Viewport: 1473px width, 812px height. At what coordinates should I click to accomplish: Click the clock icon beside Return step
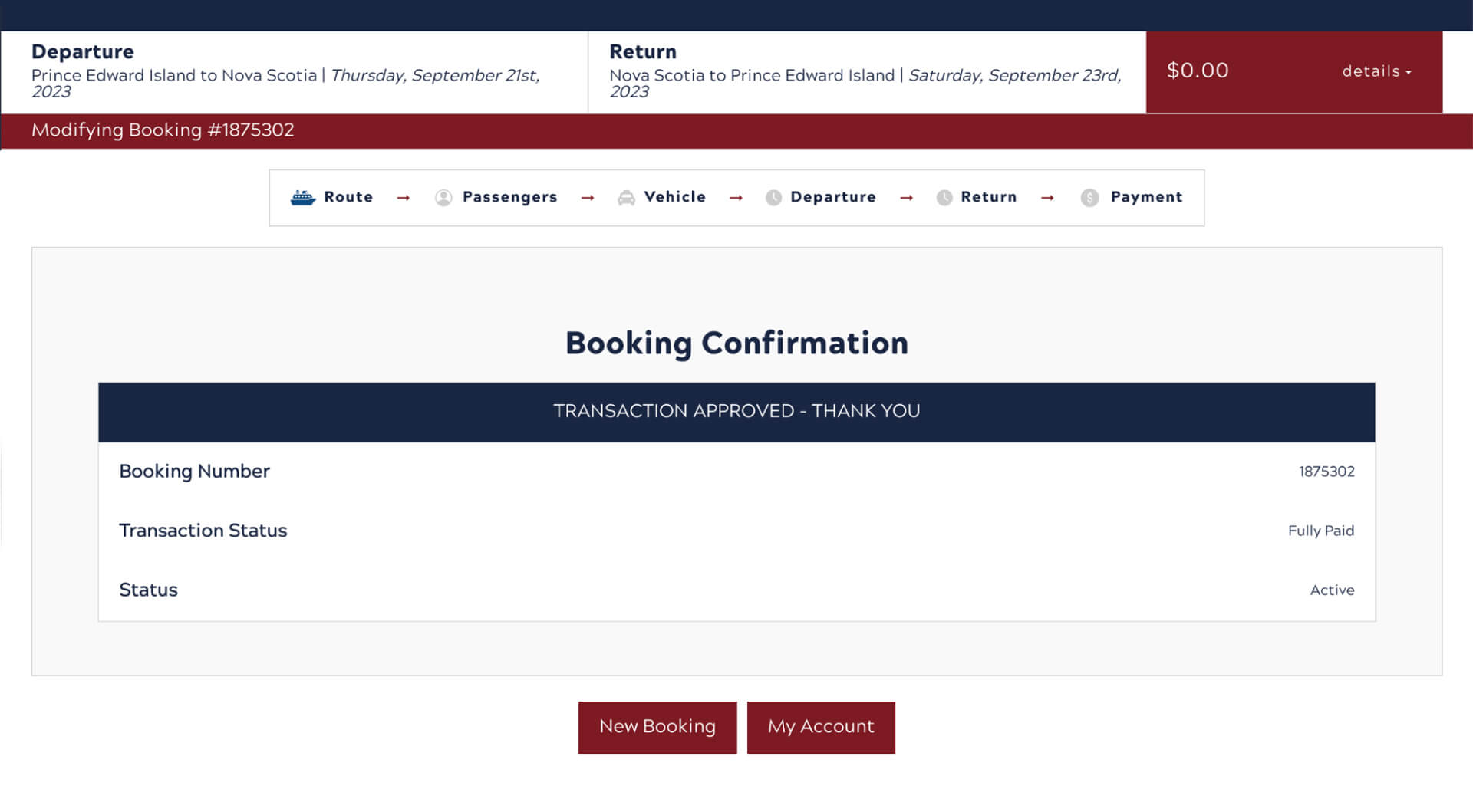point(944,198)
